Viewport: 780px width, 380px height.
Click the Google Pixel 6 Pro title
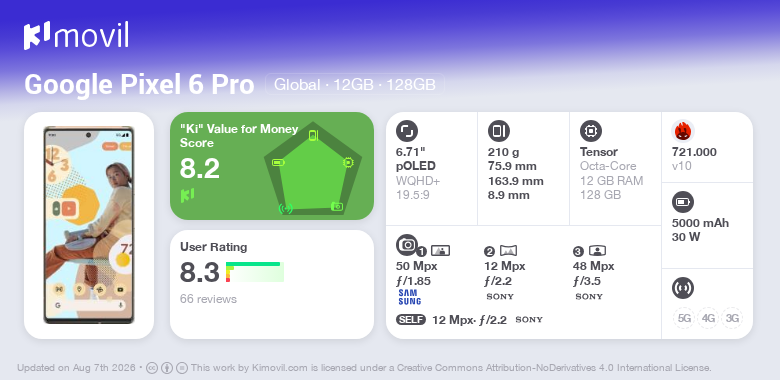pyautogui.click(x=139, y=85)
